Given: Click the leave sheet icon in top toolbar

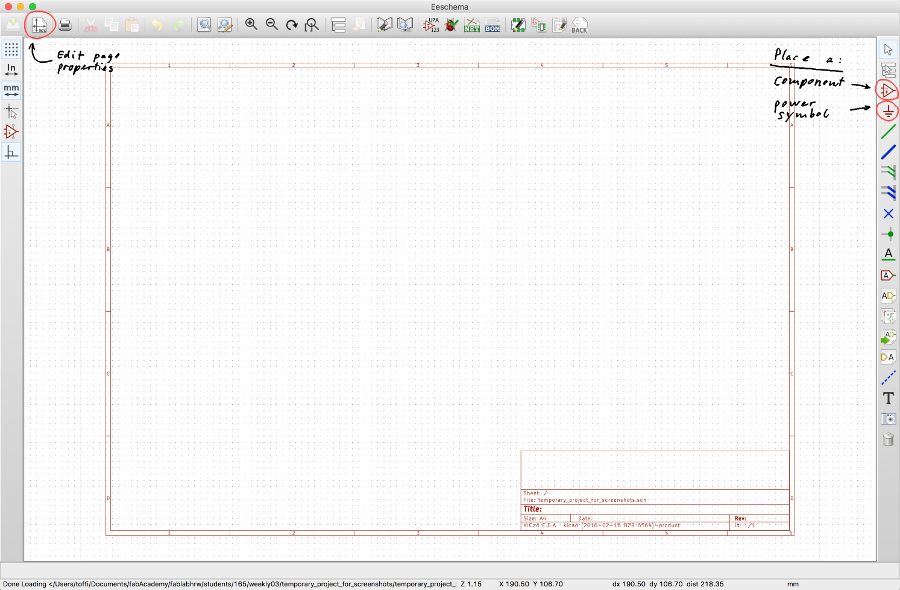Looking at the screenshot, I should [359, 25].
